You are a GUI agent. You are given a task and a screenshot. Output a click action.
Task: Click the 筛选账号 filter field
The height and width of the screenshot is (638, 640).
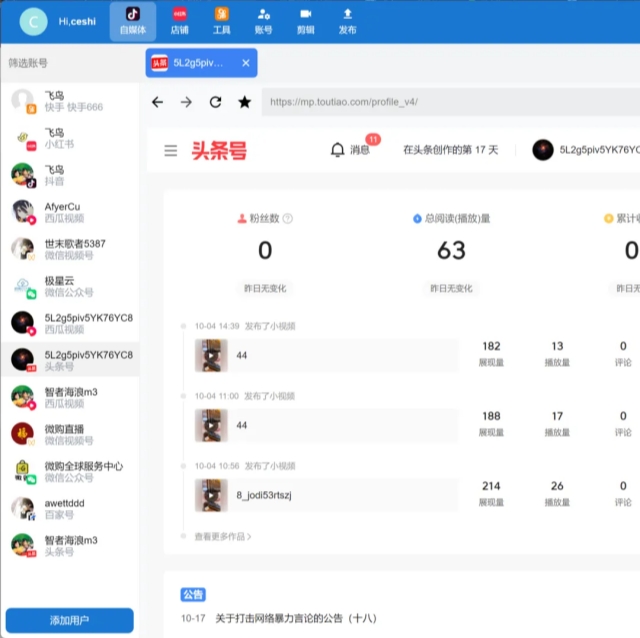(69, 63)
